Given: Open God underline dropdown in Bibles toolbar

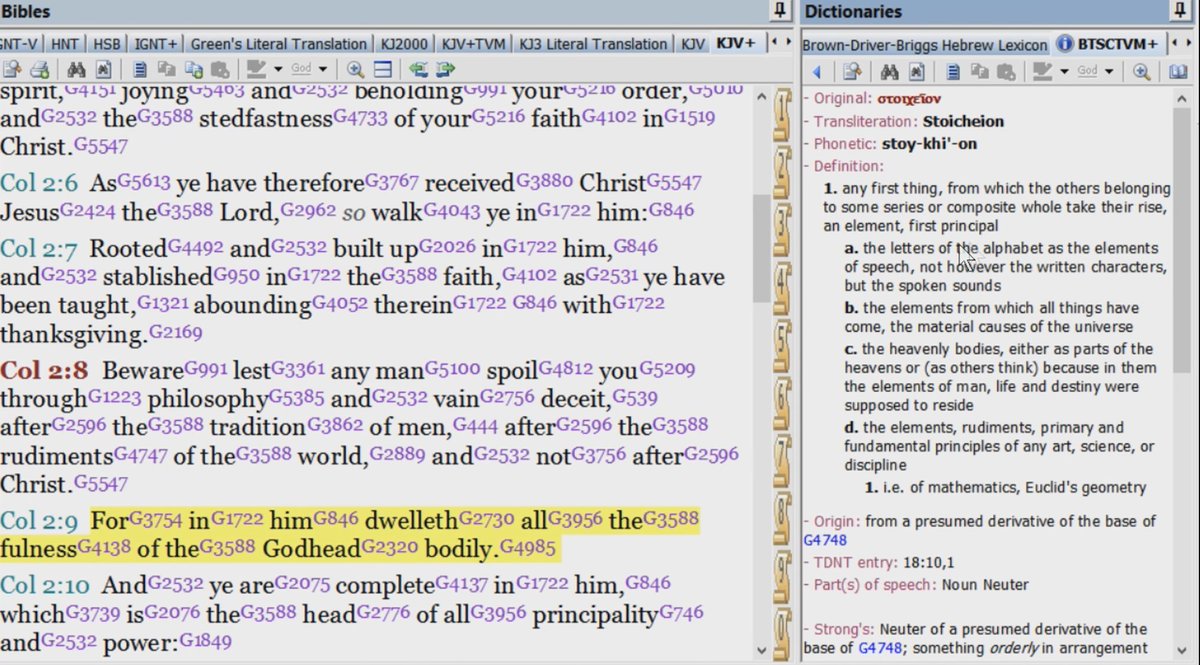Looking at the screenshot, I should pyautogui.click(x=323, y=70).
